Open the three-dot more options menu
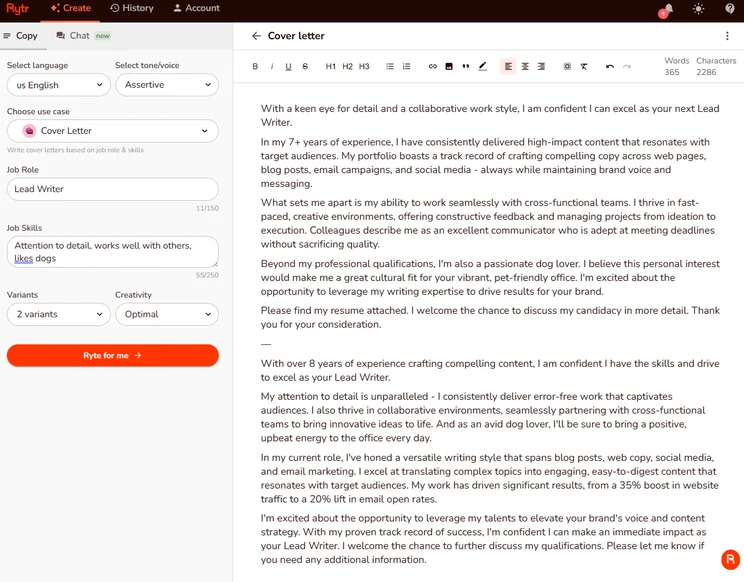Viewport: 744px width, 582px height. pos(727,36)
